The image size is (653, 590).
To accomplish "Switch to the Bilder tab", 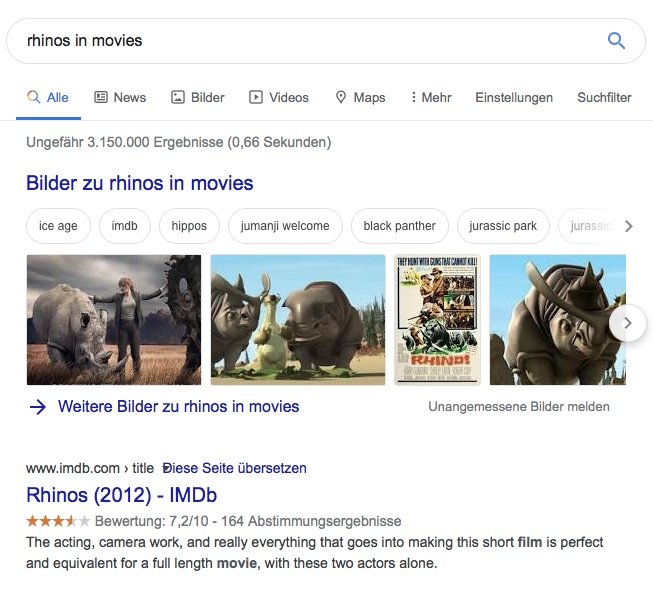I will click(198, 97).
